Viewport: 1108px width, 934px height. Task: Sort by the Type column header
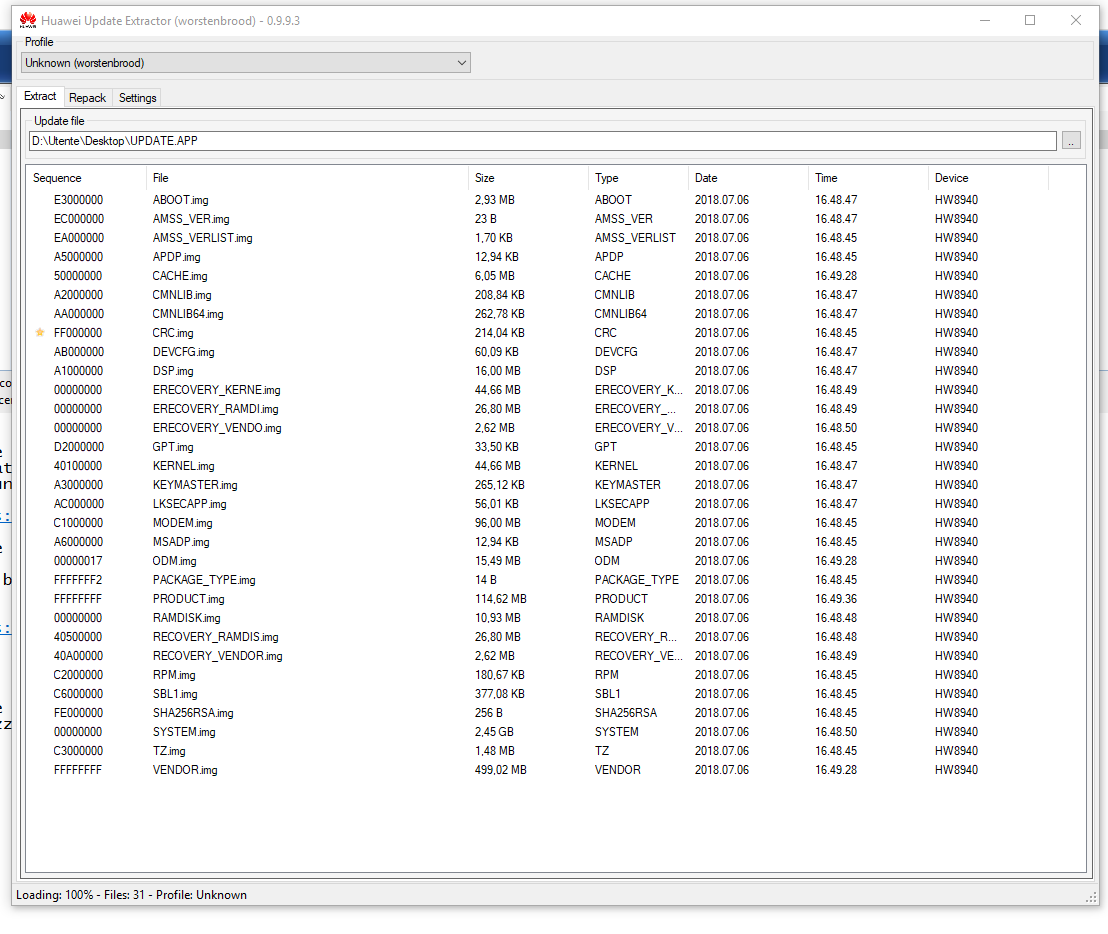(x=638, y=178)
